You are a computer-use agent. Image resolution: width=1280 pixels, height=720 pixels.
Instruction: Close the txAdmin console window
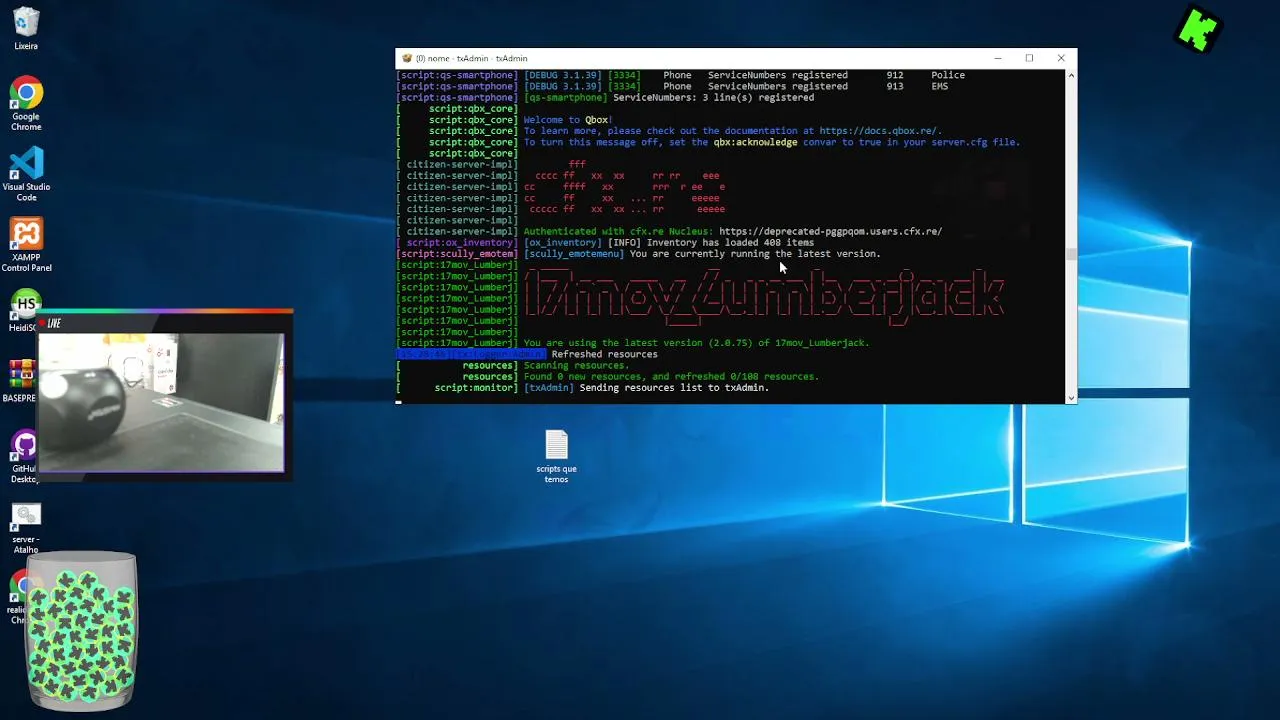(1061, 58)
